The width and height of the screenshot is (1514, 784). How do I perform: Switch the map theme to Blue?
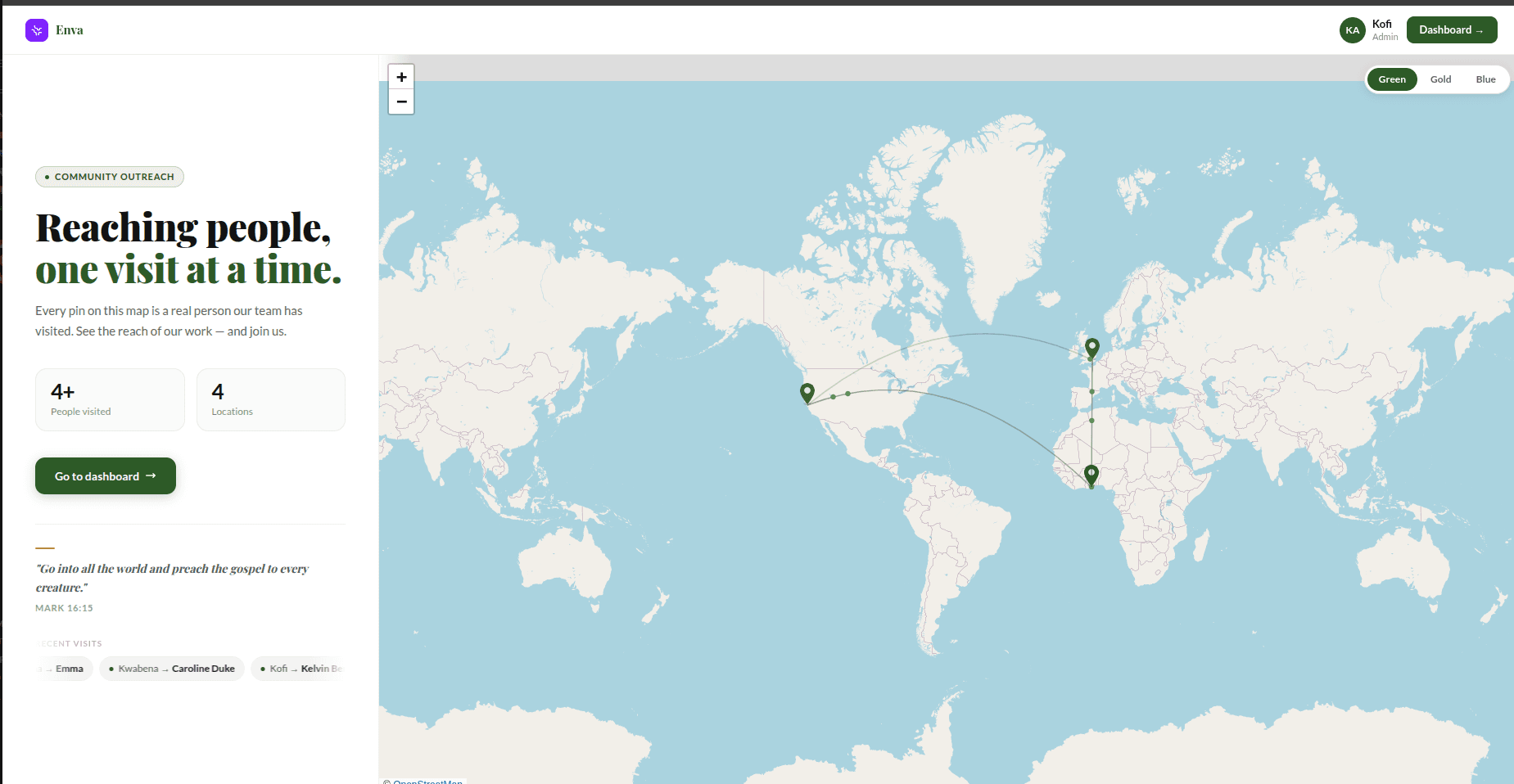coord(1485,79)
